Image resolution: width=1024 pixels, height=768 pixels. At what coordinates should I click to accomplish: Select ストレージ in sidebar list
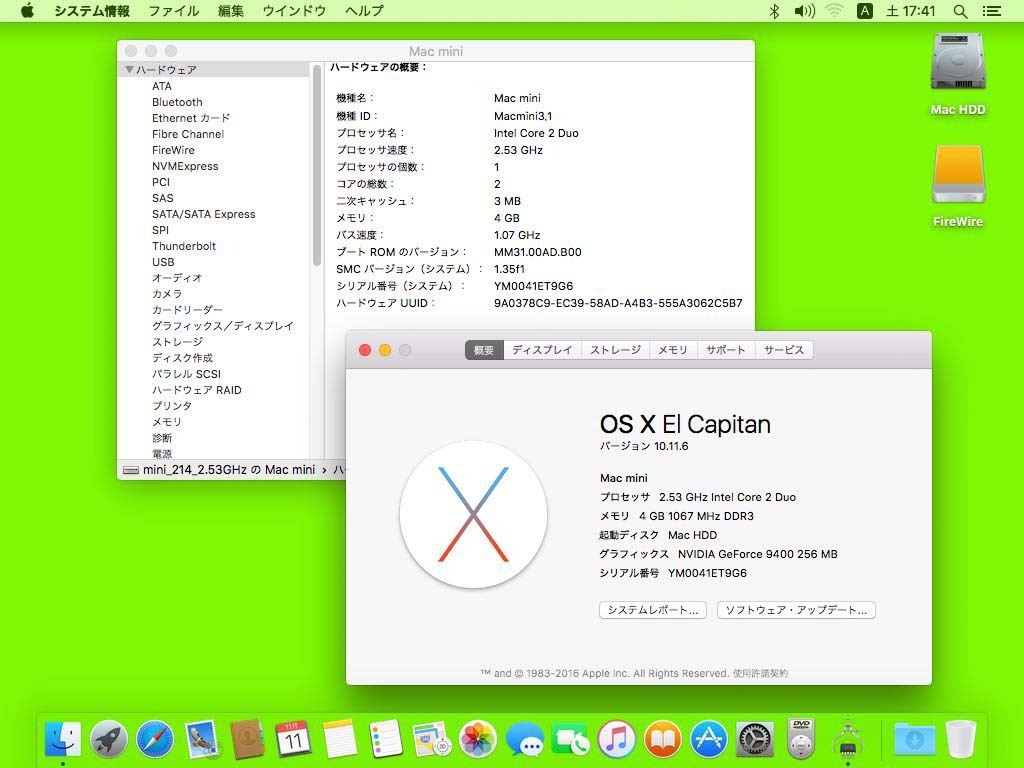click(178, 342)
